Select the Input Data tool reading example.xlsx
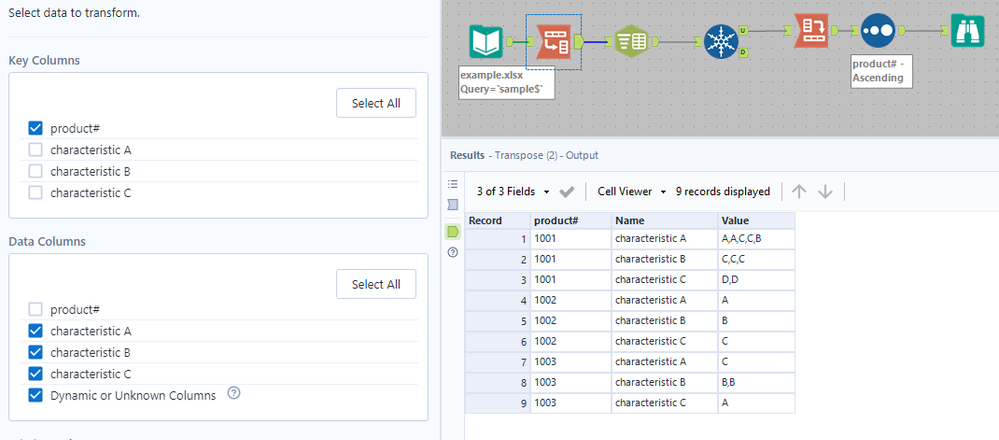 point(486,42)
